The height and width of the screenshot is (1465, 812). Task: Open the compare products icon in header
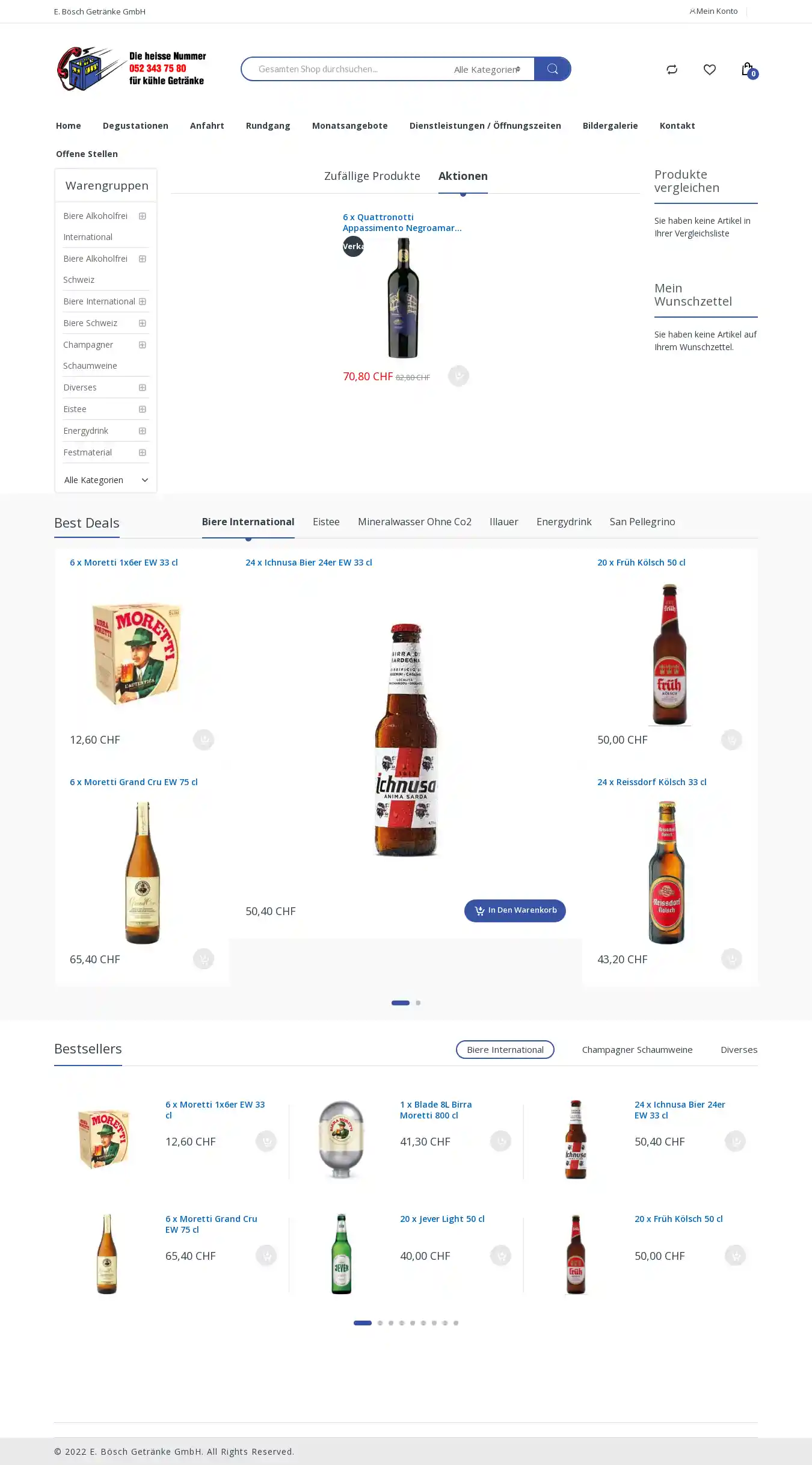672,70
